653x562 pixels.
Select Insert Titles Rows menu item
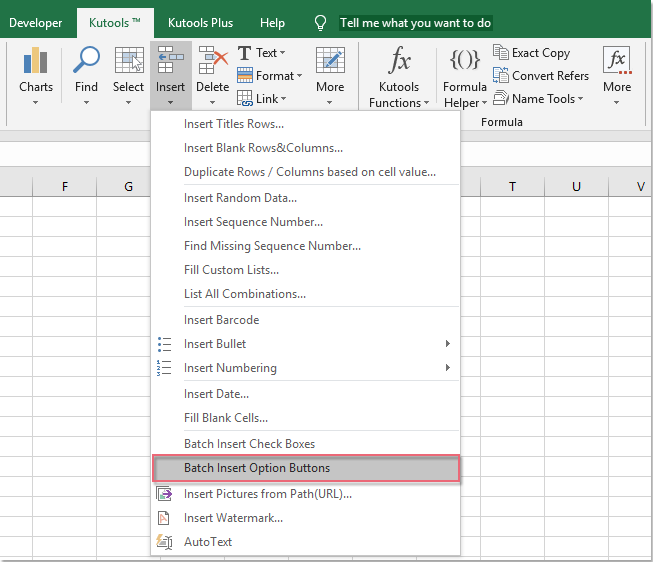tap(306, 124)
